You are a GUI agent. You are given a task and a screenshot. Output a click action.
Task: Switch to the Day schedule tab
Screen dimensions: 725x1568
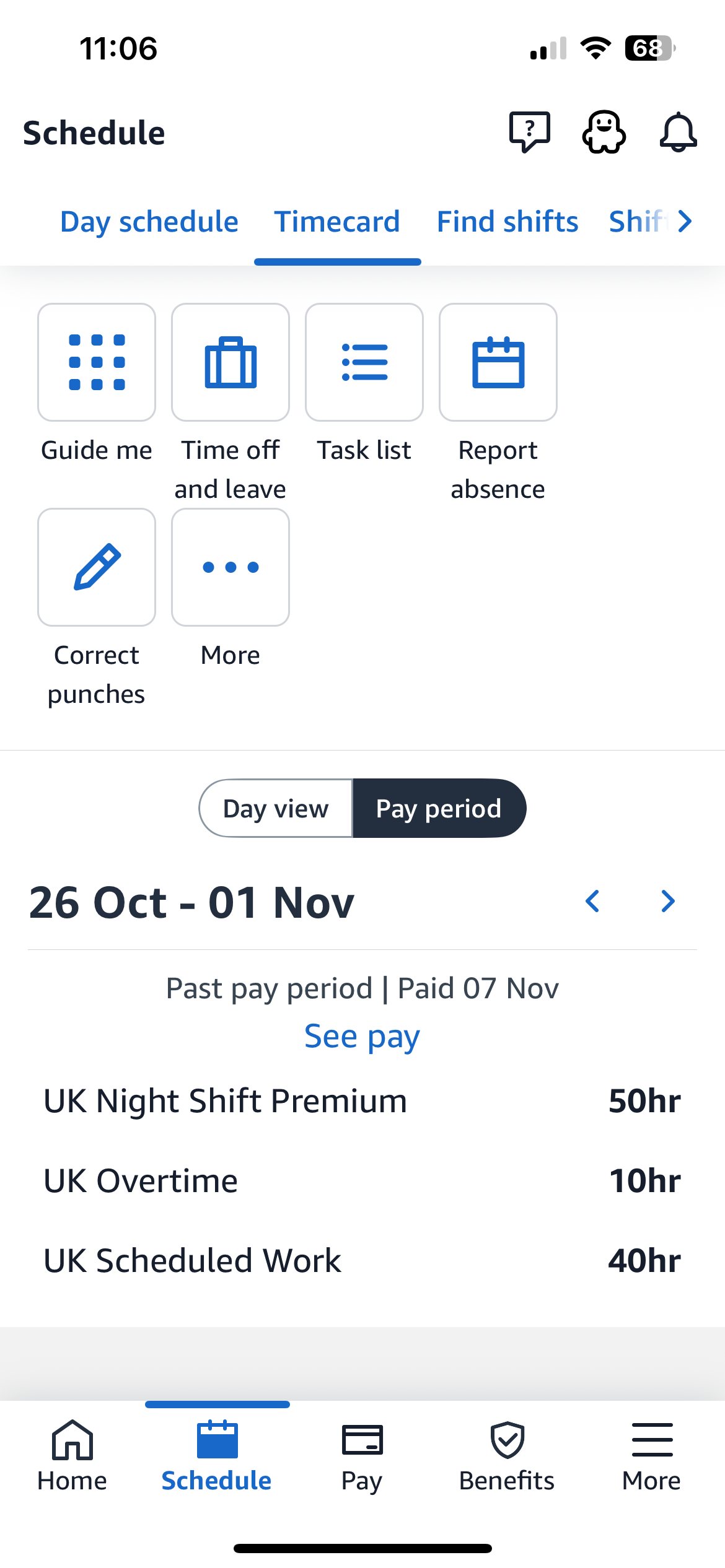point(149,222)
